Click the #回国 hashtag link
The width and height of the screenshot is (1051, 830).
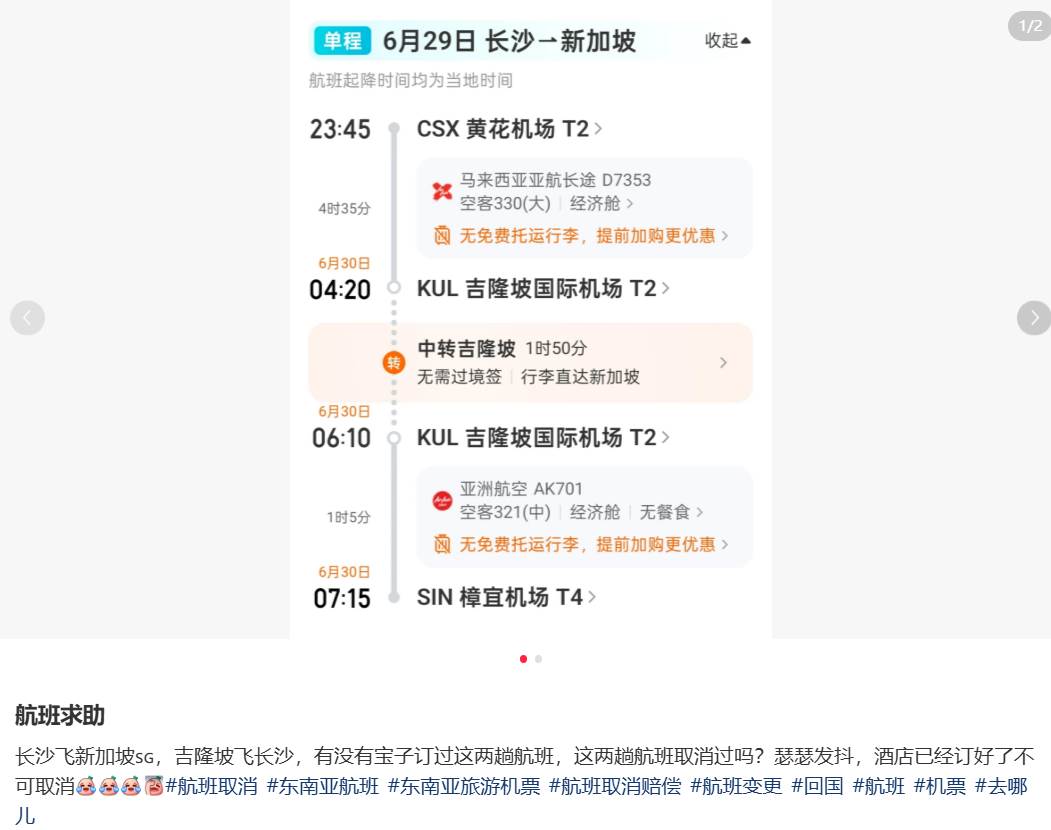tap(817, 786)
